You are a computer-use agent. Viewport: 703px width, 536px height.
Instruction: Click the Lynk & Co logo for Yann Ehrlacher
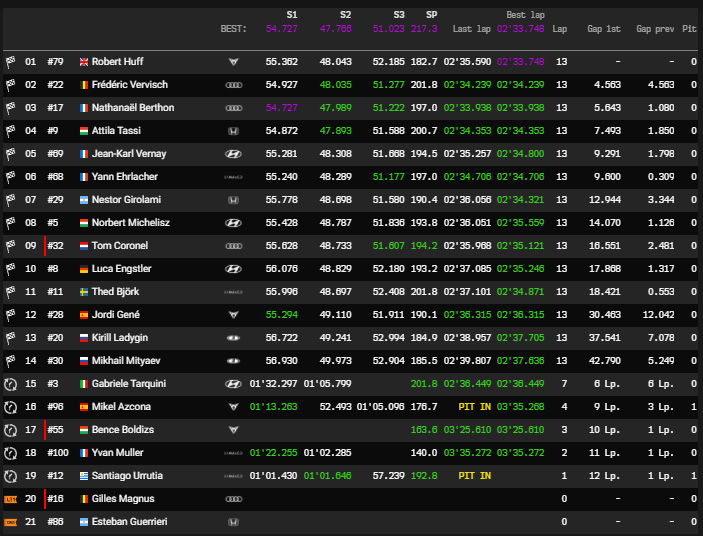coord(234,177)
